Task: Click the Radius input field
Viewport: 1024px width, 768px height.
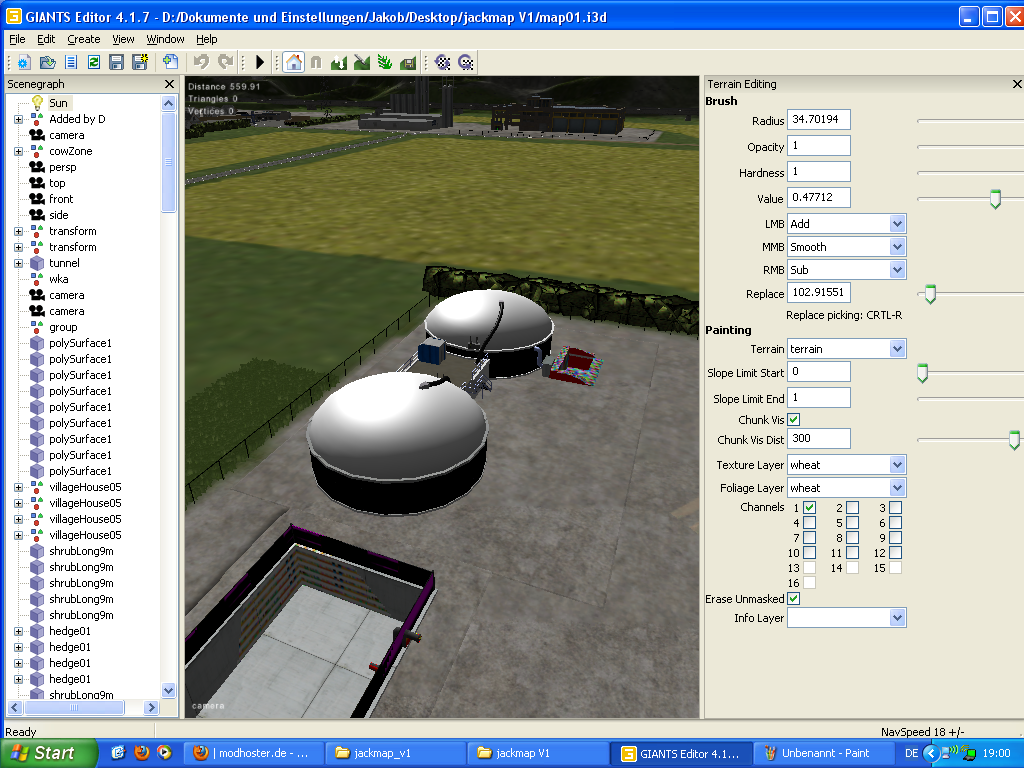Action: [819, 120]
